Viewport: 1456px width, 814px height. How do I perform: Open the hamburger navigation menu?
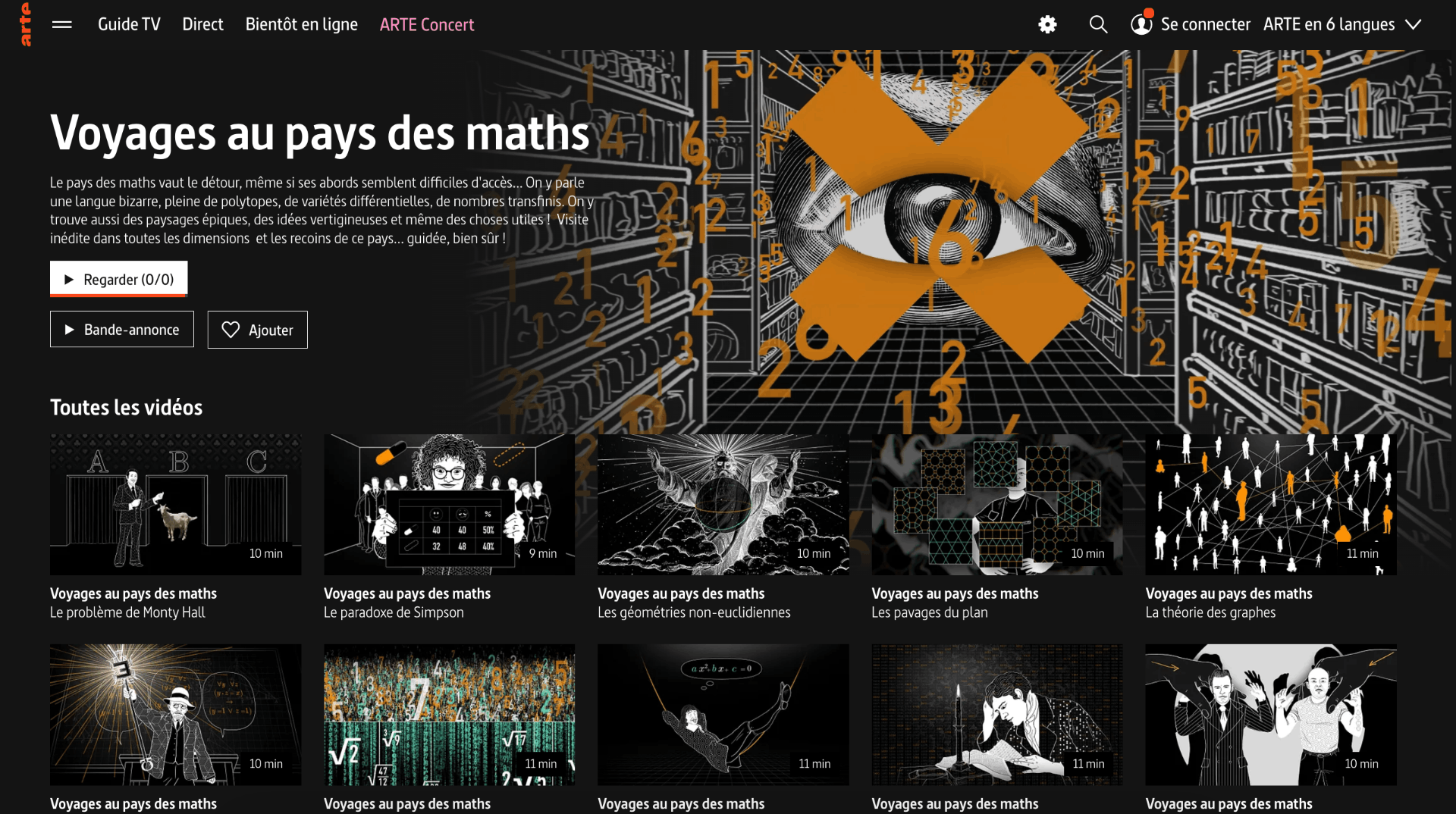click(62, 24)
